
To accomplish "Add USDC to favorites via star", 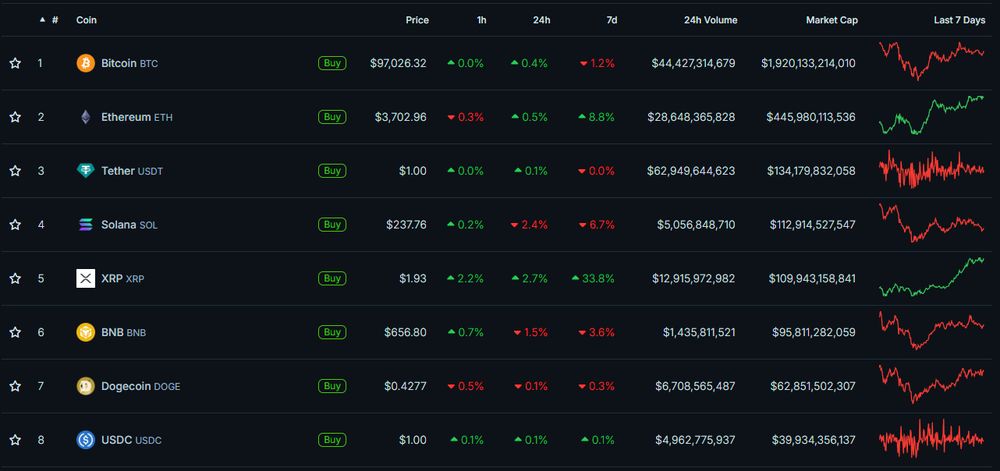I will point(15,440).
